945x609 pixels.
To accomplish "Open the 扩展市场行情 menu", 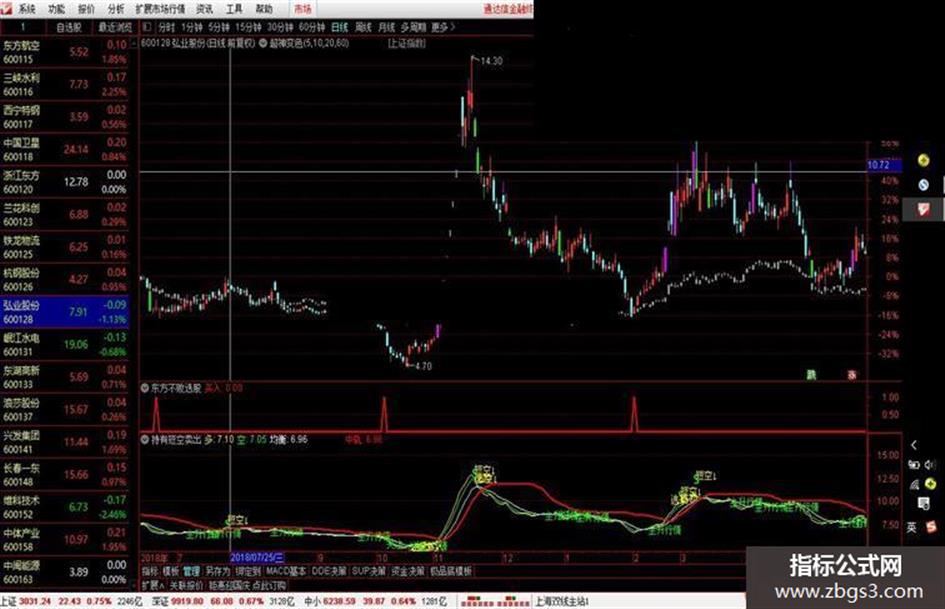I will 160,9.
